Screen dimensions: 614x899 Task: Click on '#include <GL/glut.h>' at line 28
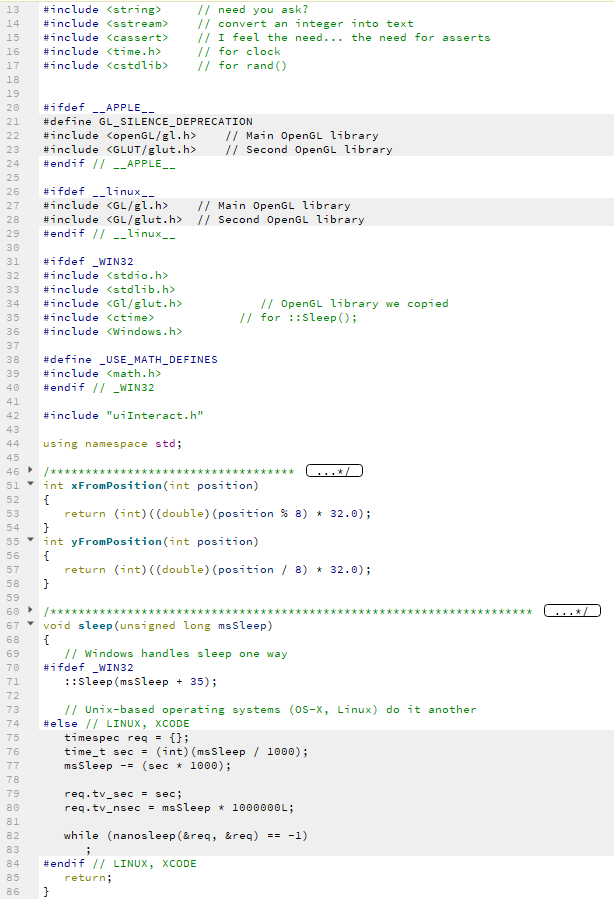click(x=112, y=220)
